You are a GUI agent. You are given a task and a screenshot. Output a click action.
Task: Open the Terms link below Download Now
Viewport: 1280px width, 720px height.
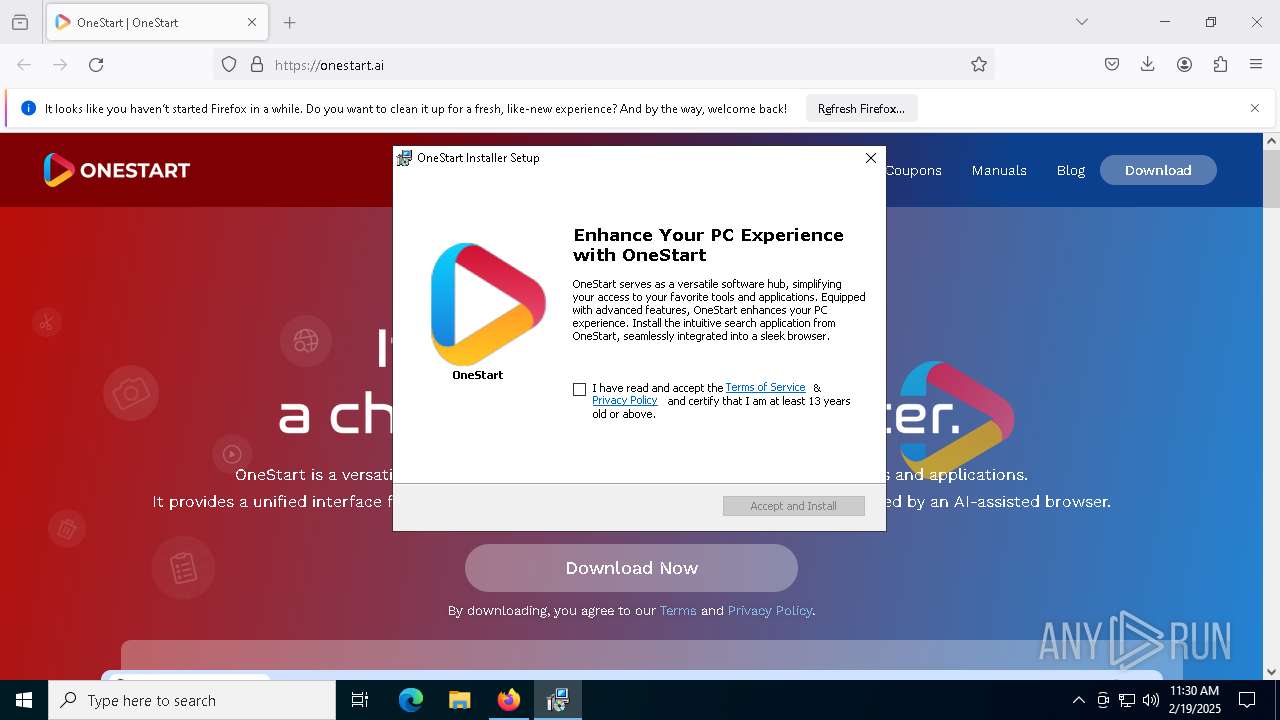(678, 611)
